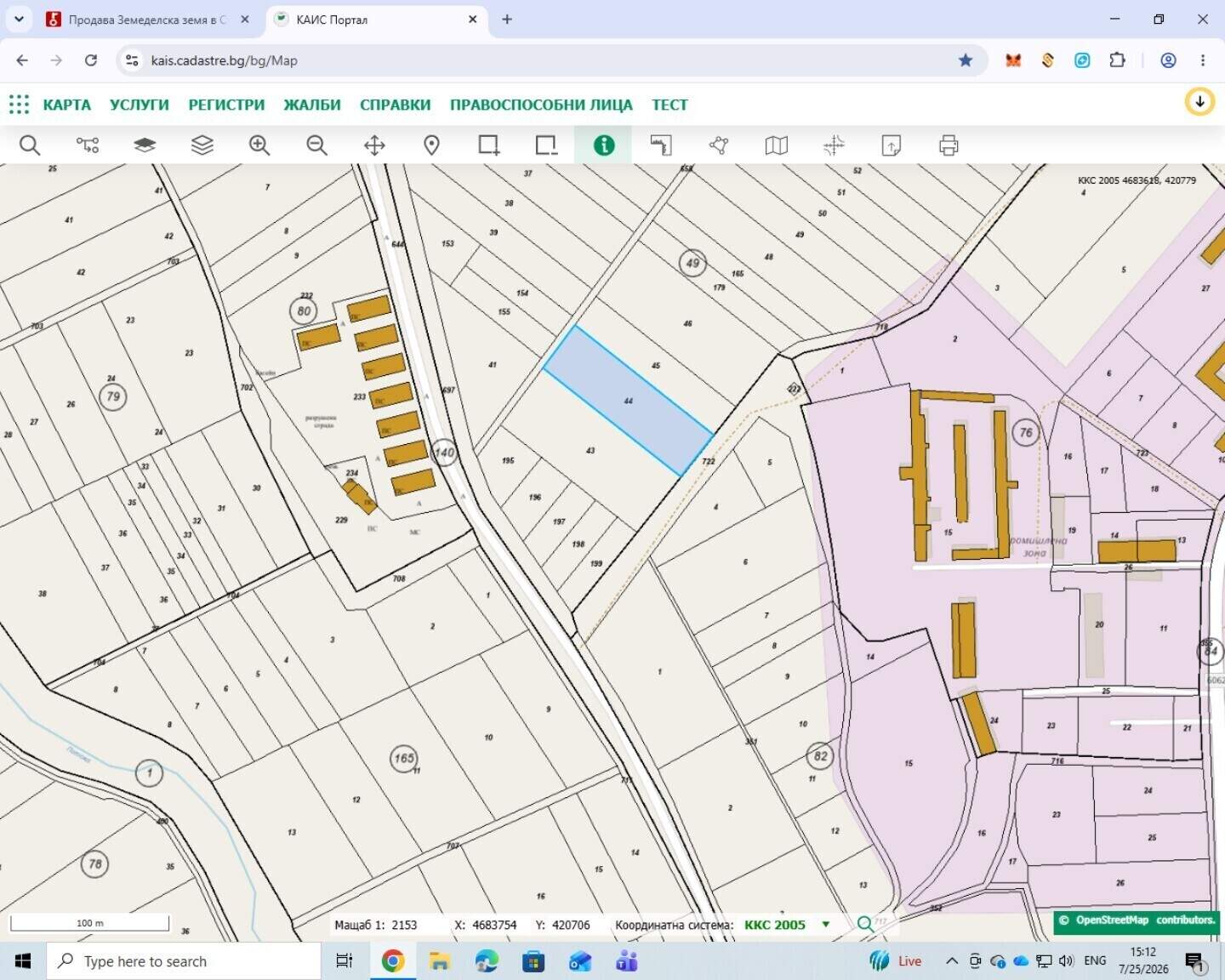This screenshot has width=1225, height=980.
Task: Select the rectangle add-selection tool
Action: pyautogui.click(x=489, y=145)
